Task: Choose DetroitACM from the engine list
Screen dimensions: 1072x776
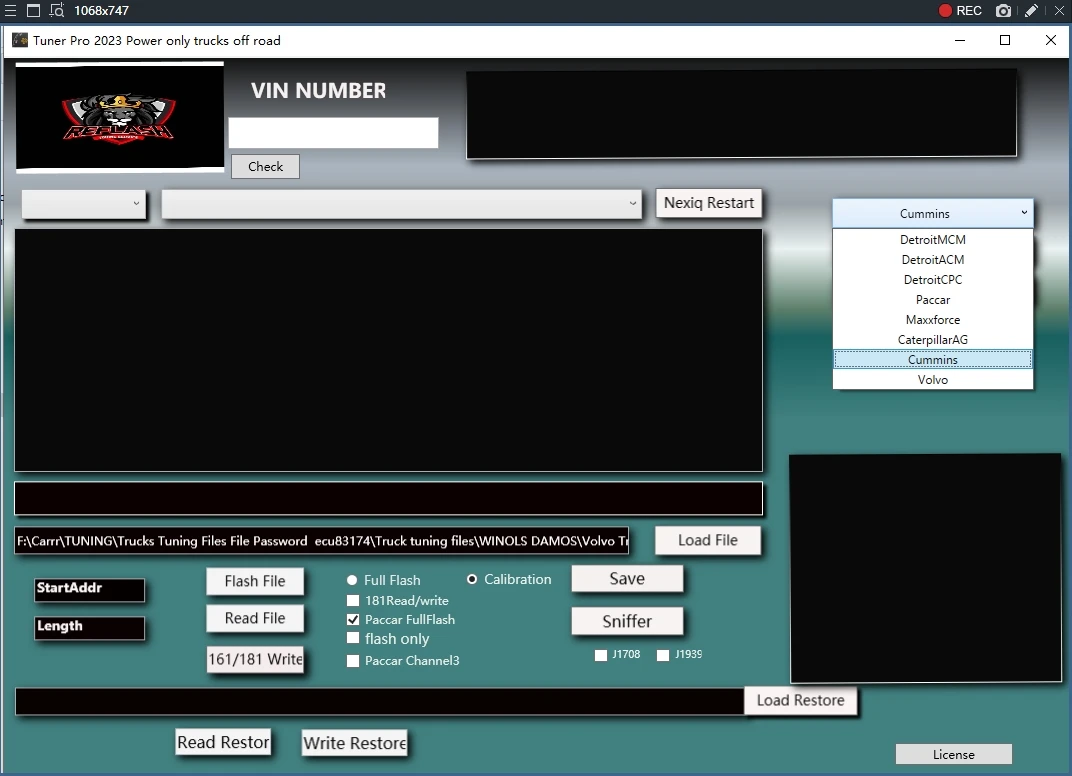Action: (933, 260)
